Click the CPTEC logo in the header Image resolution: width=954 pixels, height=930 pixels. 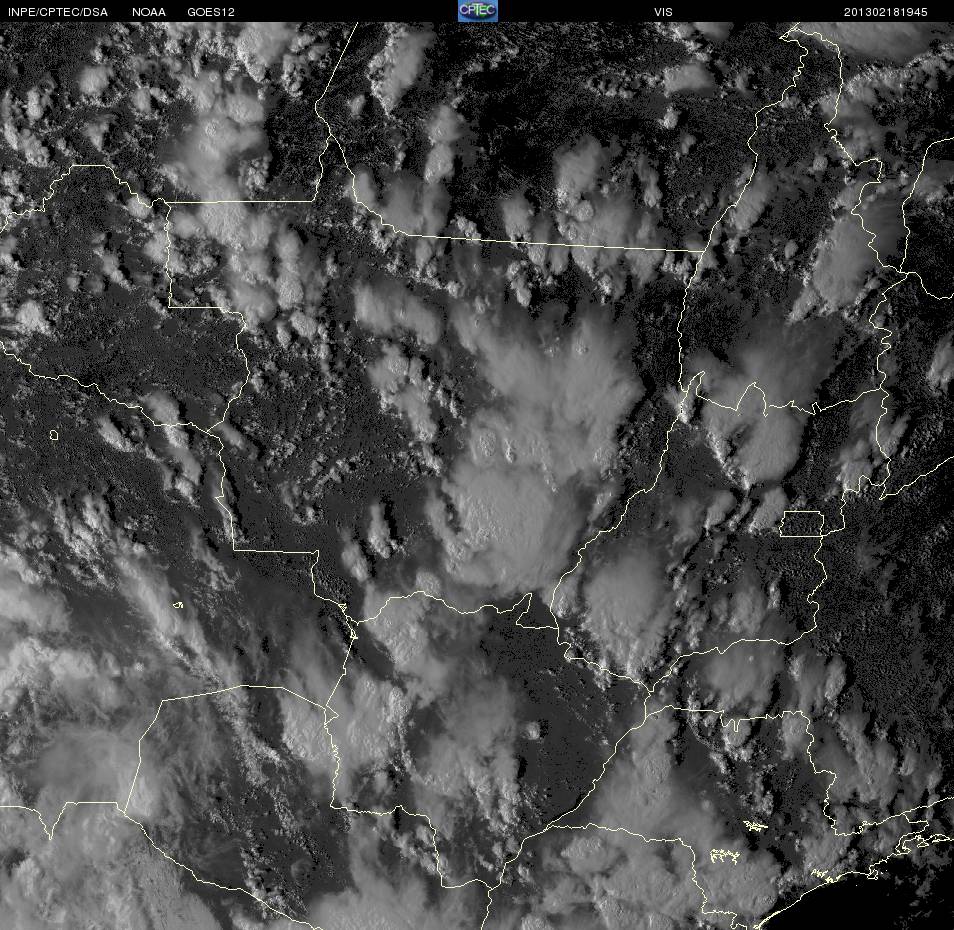(x=478, y=10)
